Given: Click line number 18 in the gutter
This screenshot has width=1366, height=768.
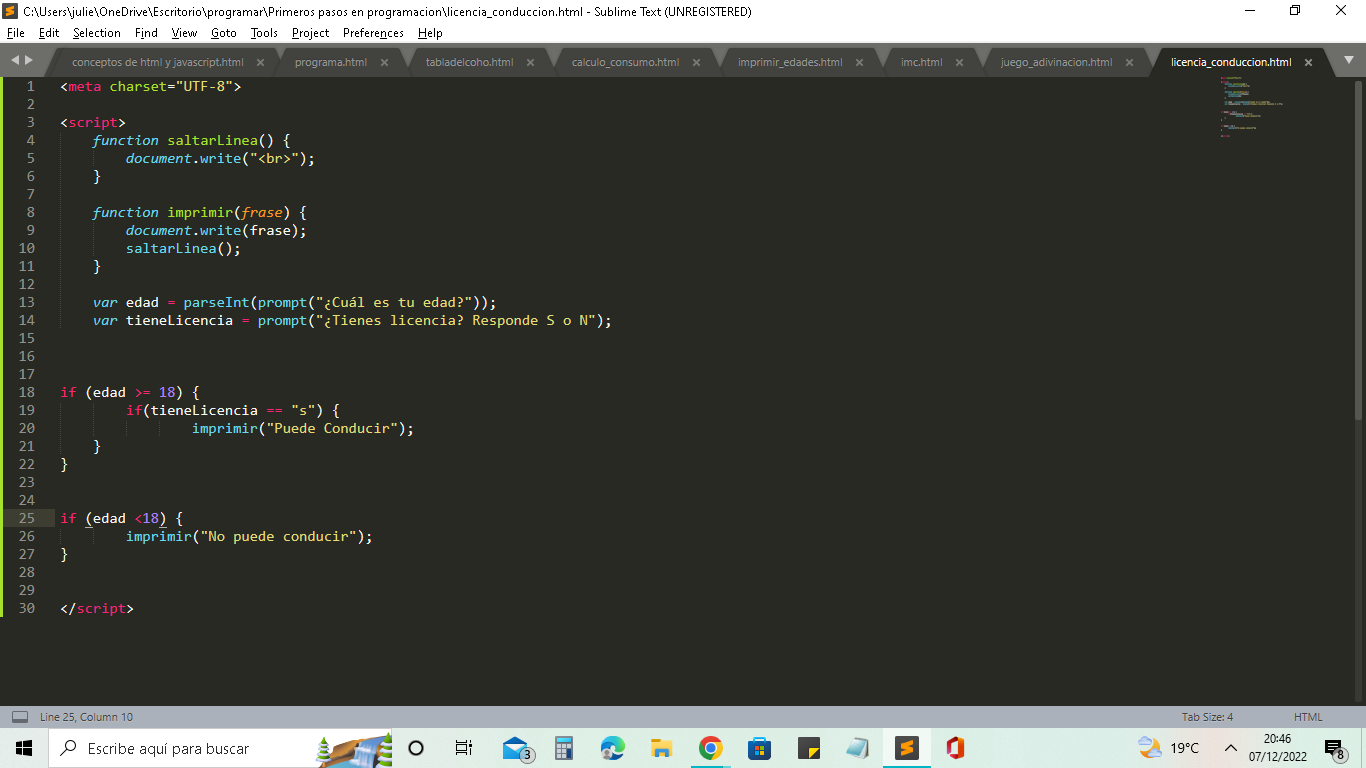Looking at the screenshot, I should pos(26,392).
